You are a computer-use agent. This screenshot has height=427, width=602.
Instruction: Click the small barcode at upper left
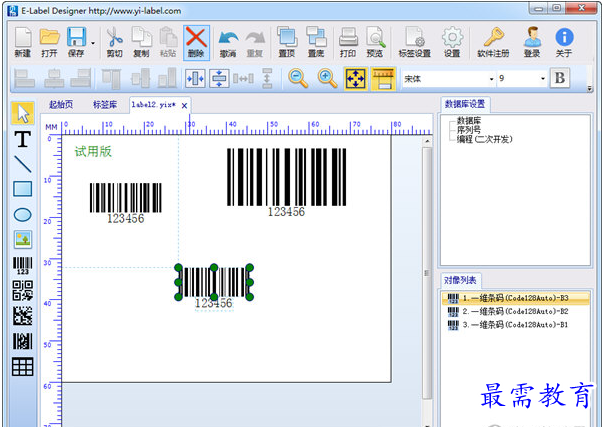[x=126, y=203]
